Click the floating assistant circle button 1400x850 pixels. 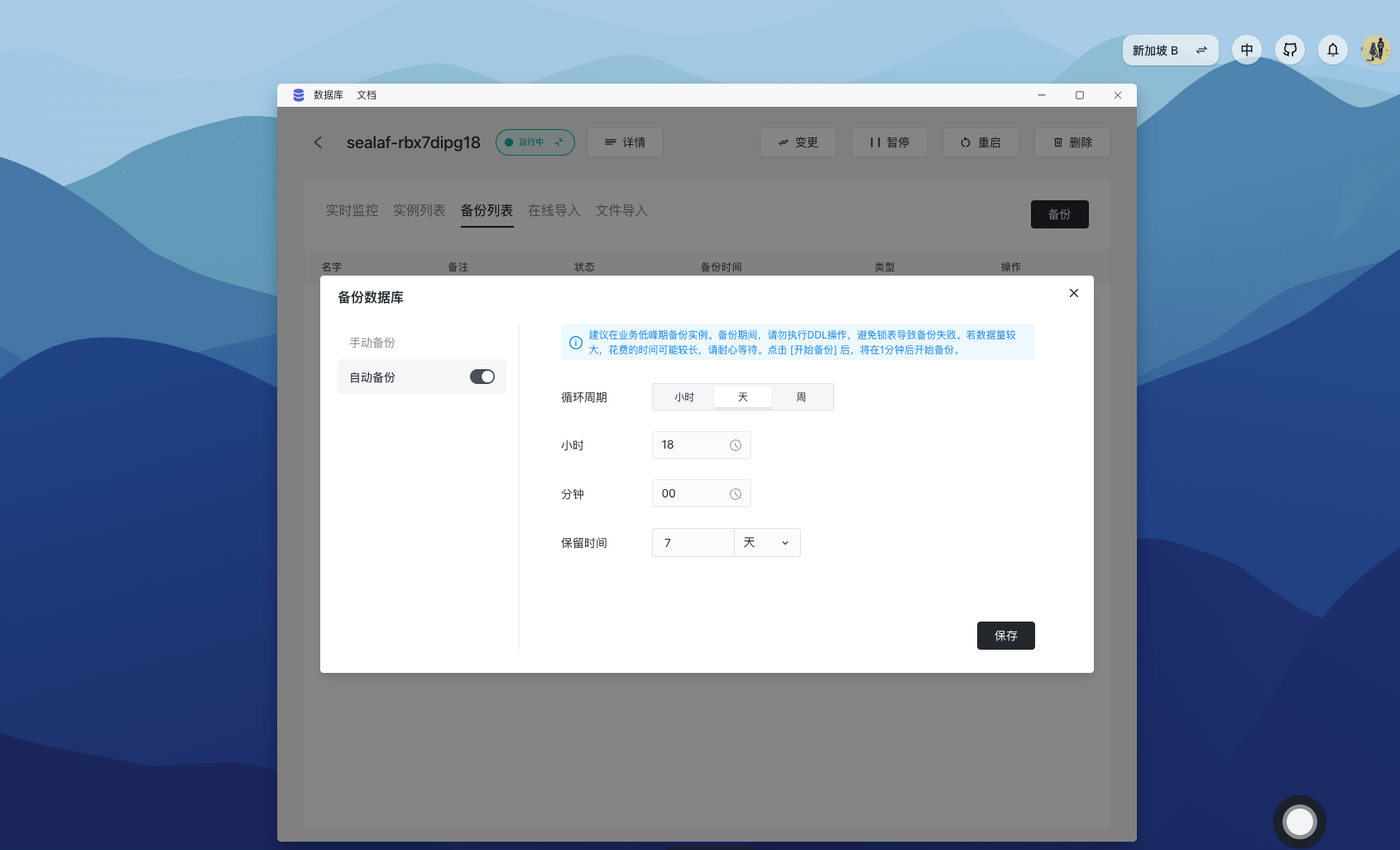(x=1300, y=822)
